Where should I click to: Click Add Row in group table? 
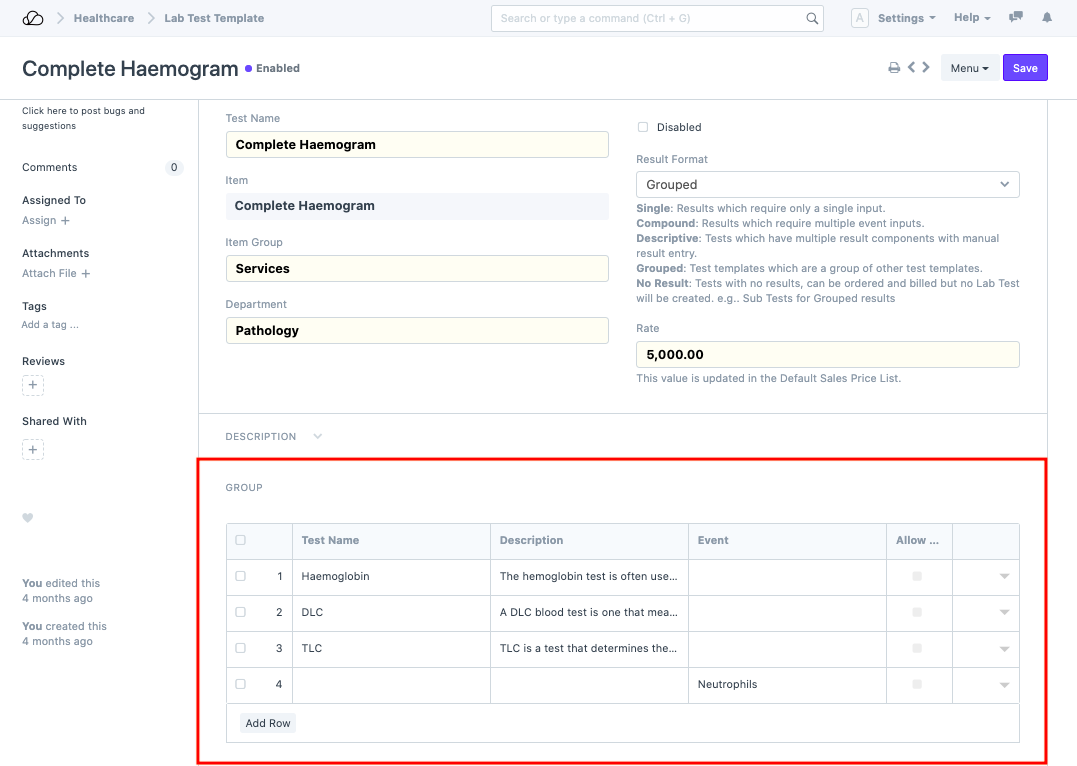(268, 723)
